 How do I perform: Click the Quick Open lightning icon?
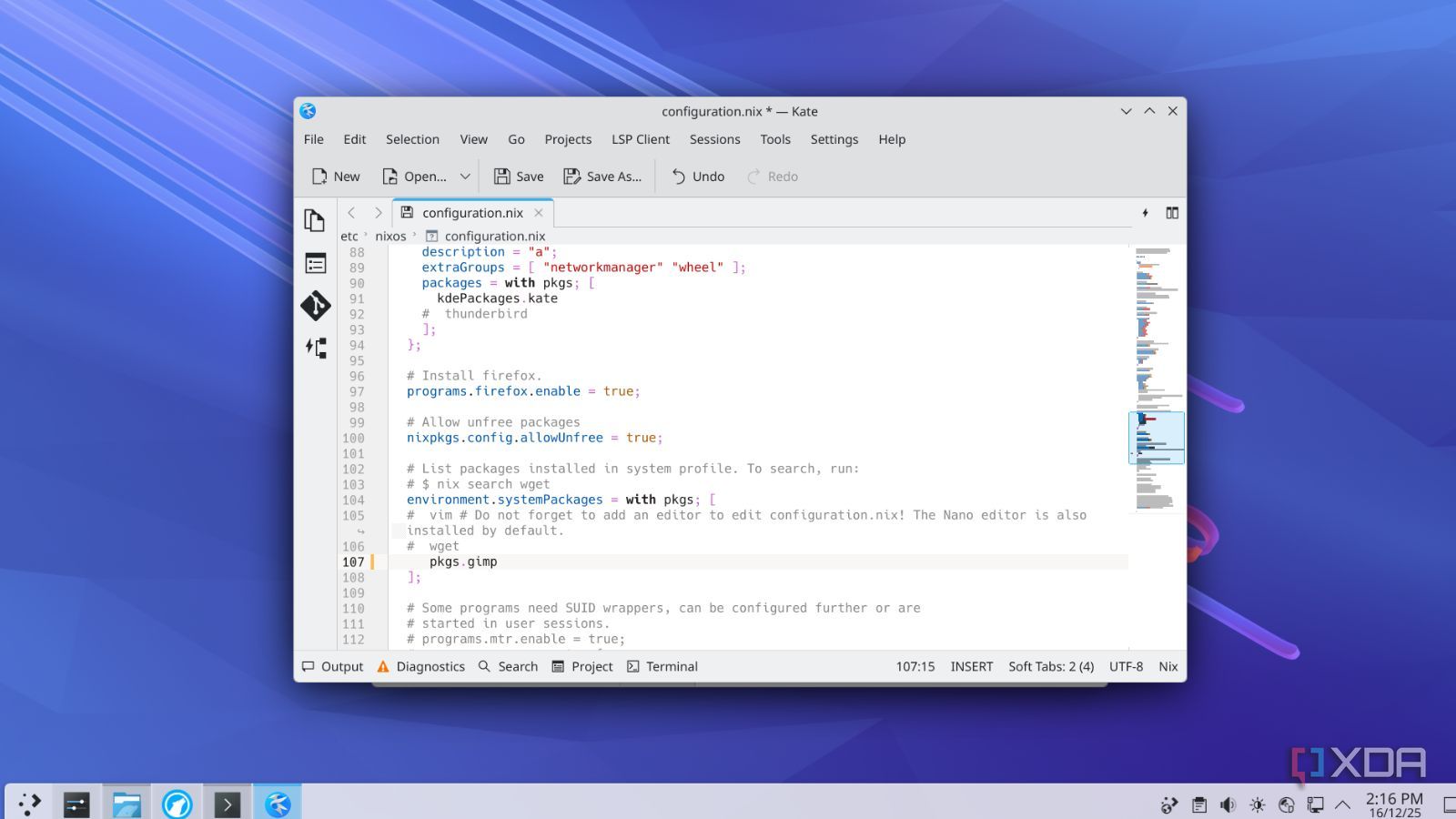(1145, 213)
